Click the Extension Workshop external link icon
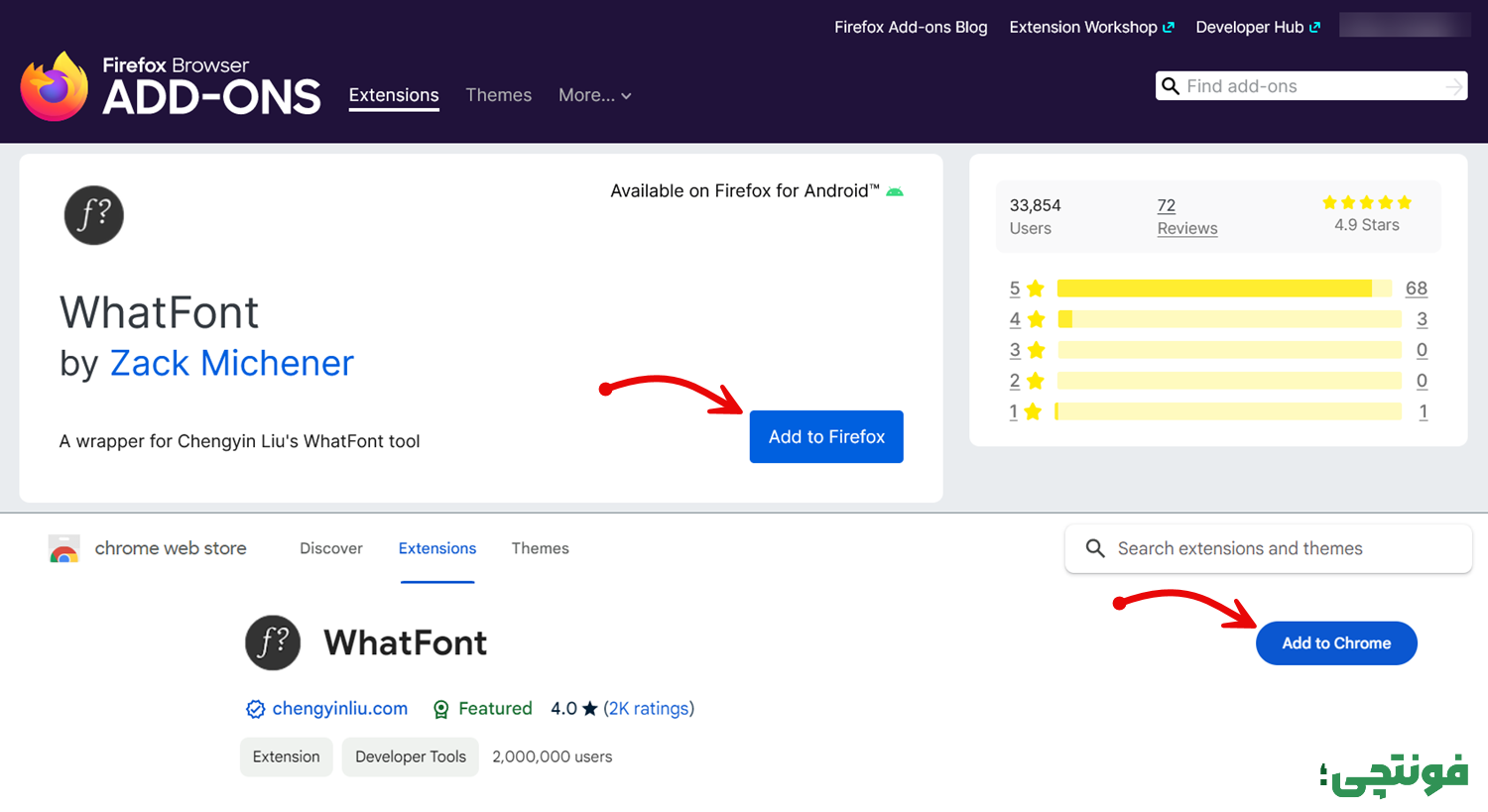Image resolution: width=1488 pixels, height=812 pixels. [1169, 28]
